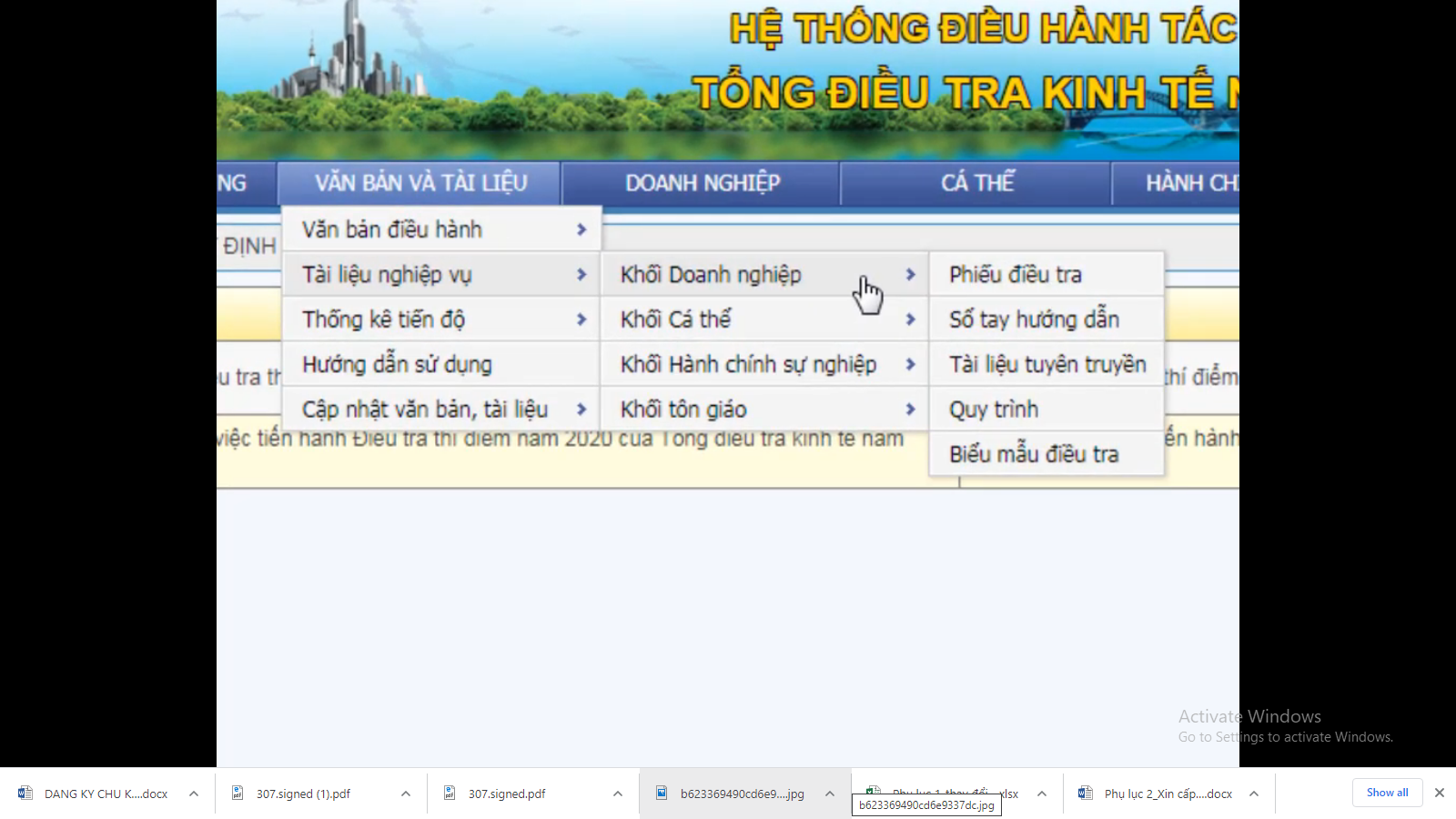Click the Show all downloads button
This screenshot has height=819, width=1456.
pos(1387,792)
